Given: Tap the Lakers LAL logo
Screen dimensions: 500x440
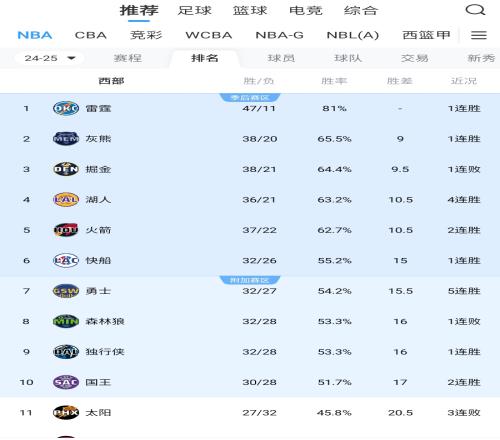Looking at the screenshot, I should pos(66,200).
